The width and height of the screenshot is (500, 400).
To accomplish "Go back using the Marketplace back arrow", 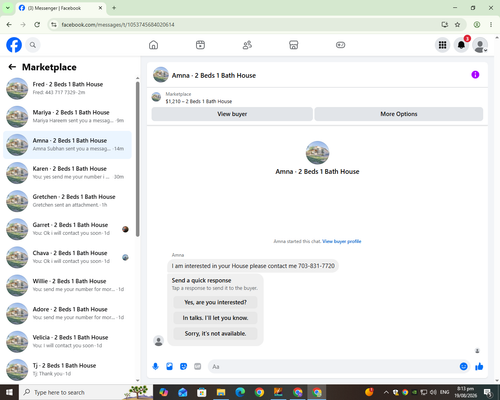I will tap(12, 67).
